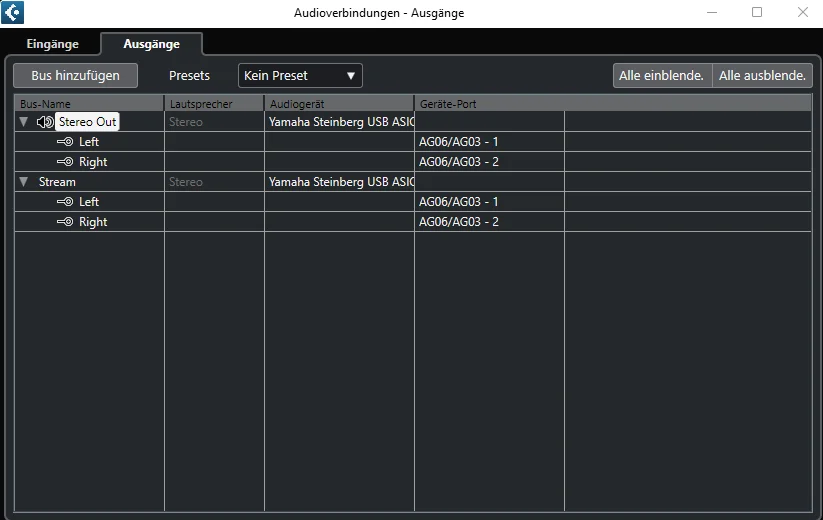
Task: Click the Bus hinzufügen button
Action: [x=76, y=76]
